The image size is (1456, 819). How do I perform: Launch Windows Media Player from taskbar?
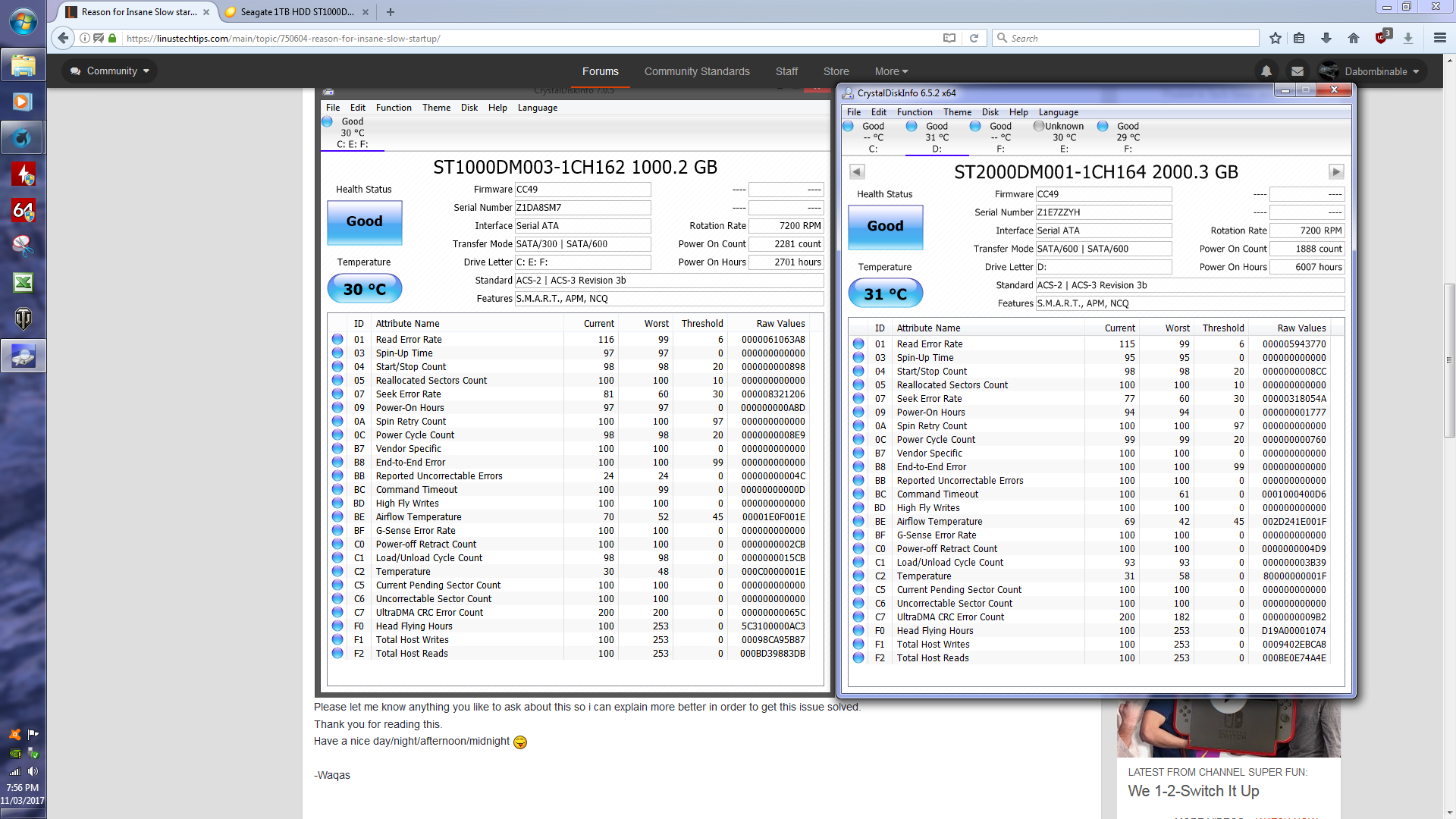23,102
